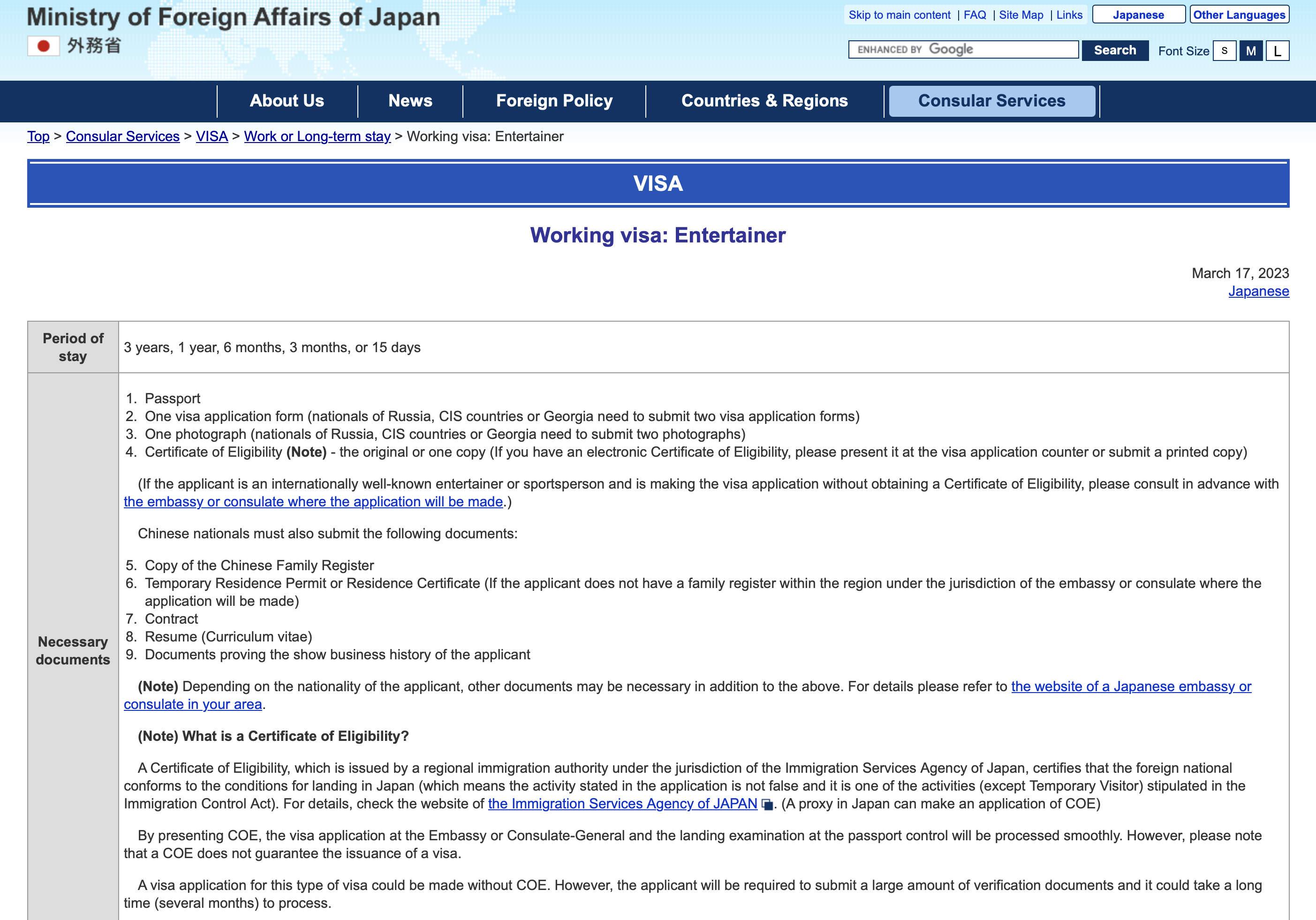Open the About Us menu
The height and width of the screenshot is (920, 1316).
coord(287,101)
